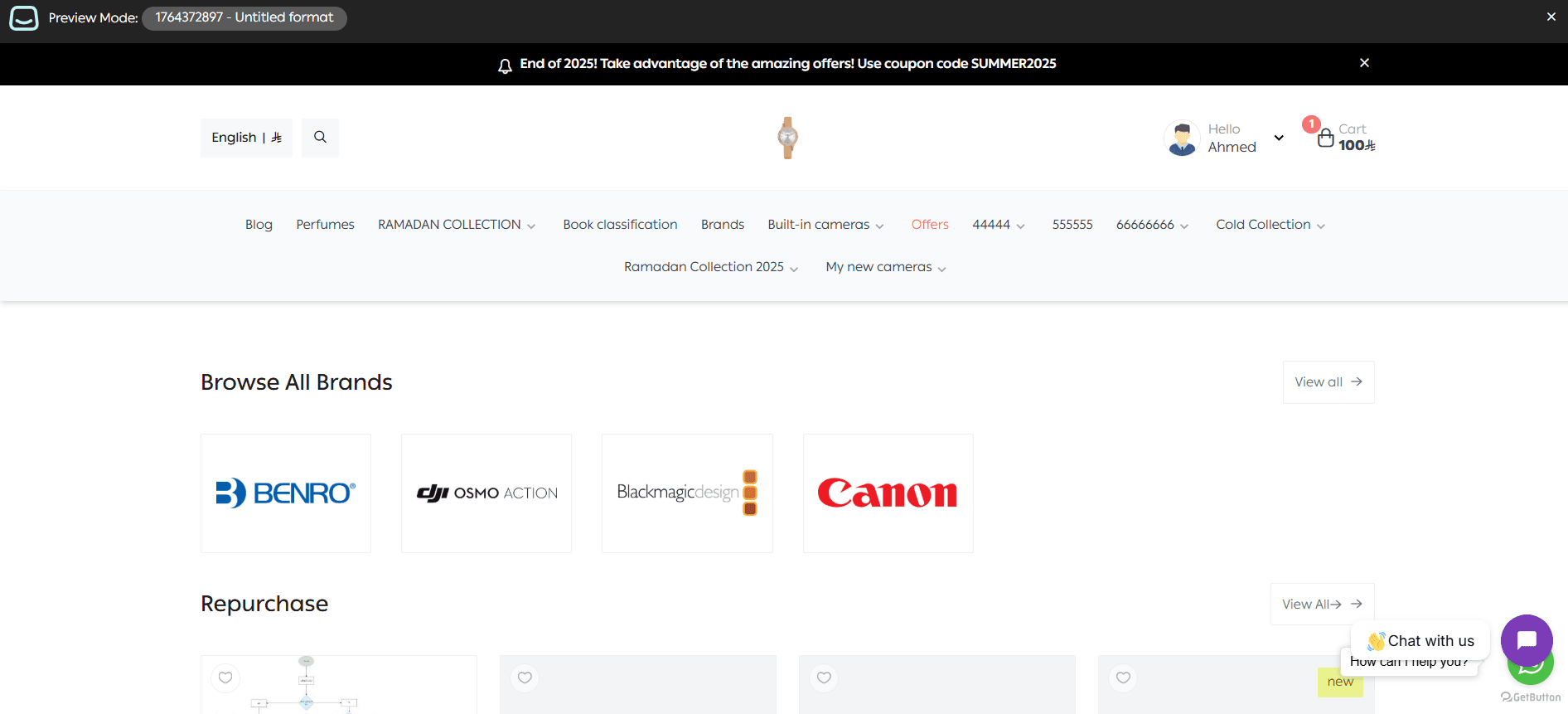The height and width of the screenshot is (714, 1568).
Task: Switch language using the English button
Action: point(246,138)
